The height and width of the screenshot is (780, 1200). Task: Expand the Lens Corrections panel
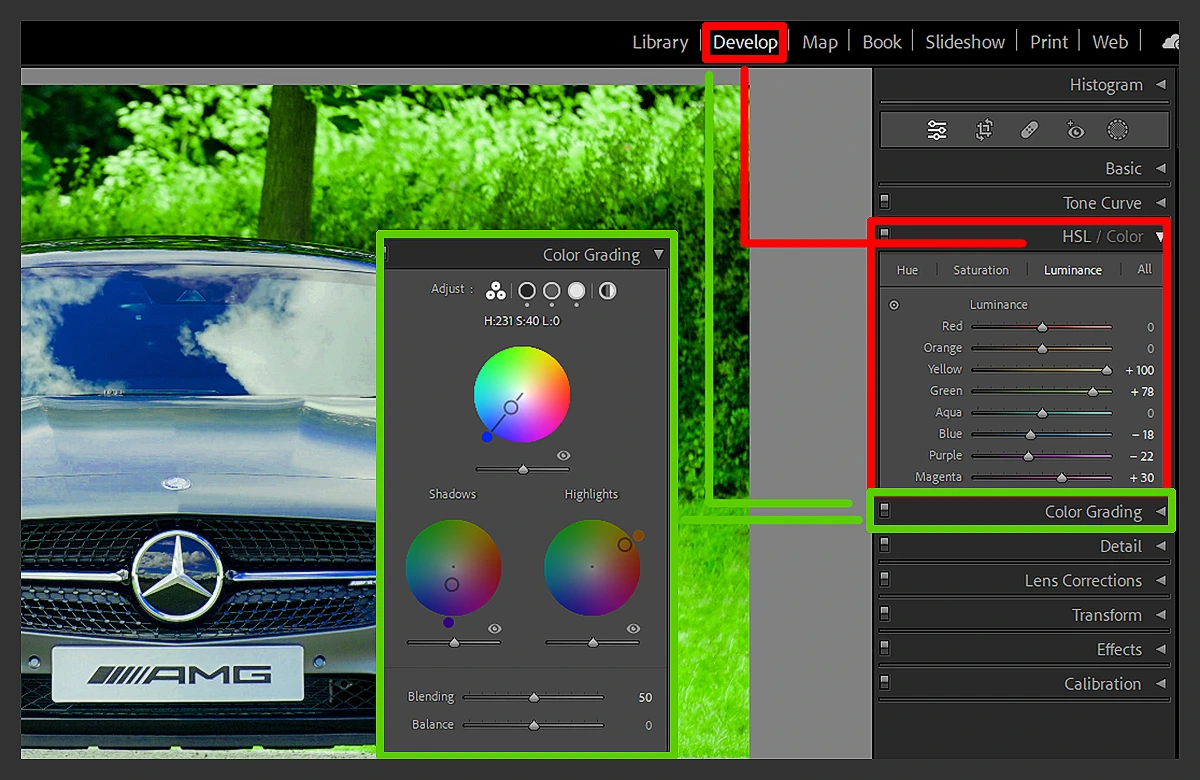pos(1161,580)
